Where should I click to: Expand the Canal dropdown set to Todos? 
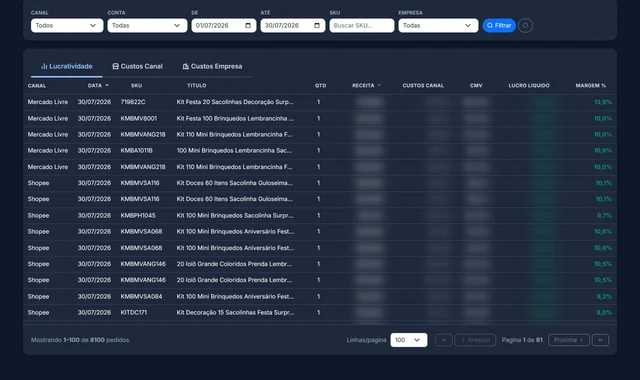(67, 25)
